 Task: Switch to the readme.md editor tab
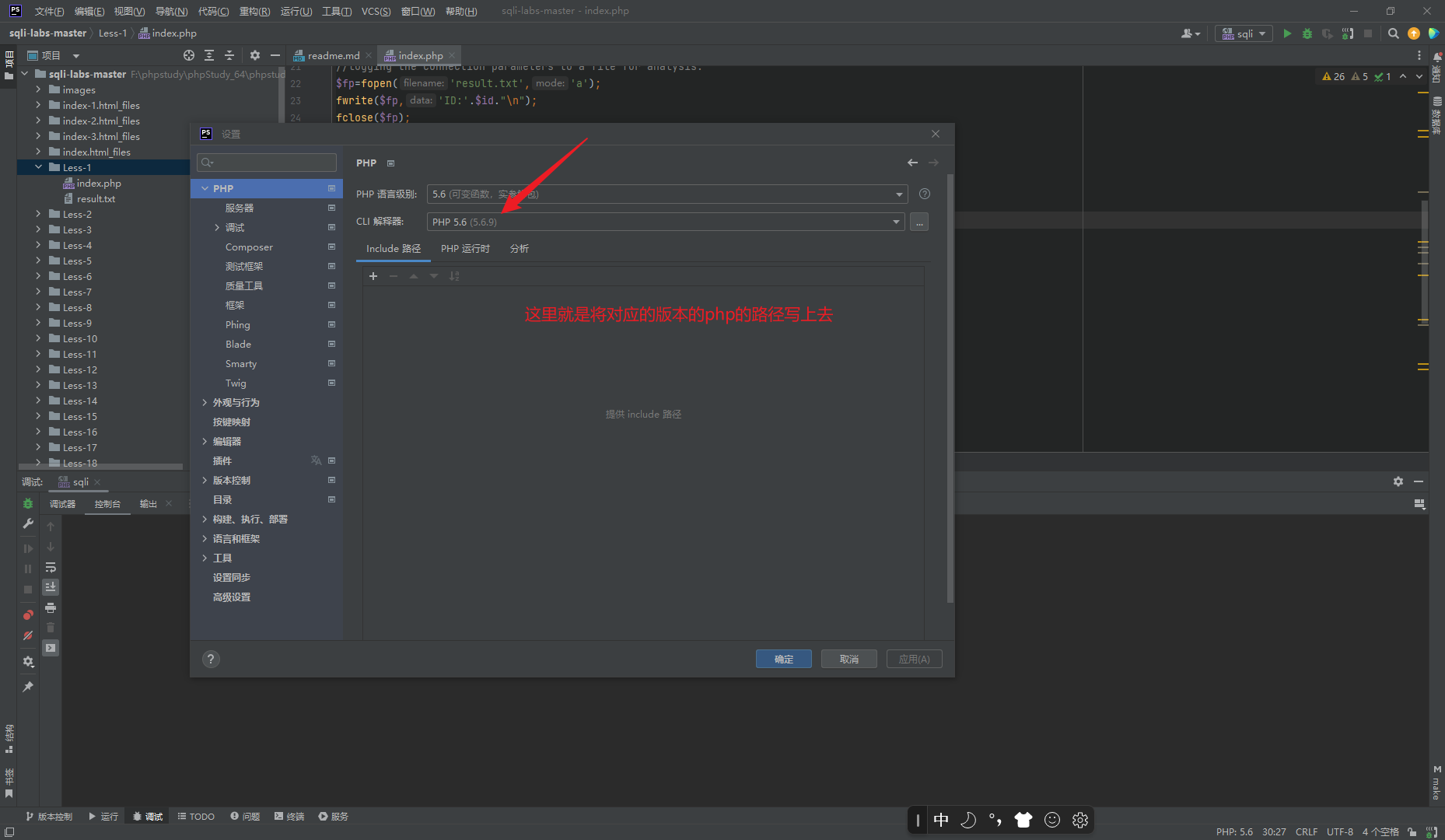pos(333,55)
